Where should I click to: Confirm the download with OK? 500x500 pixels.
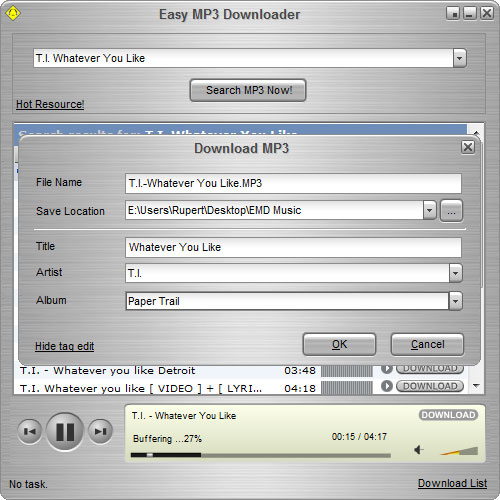tap(339, 344)
